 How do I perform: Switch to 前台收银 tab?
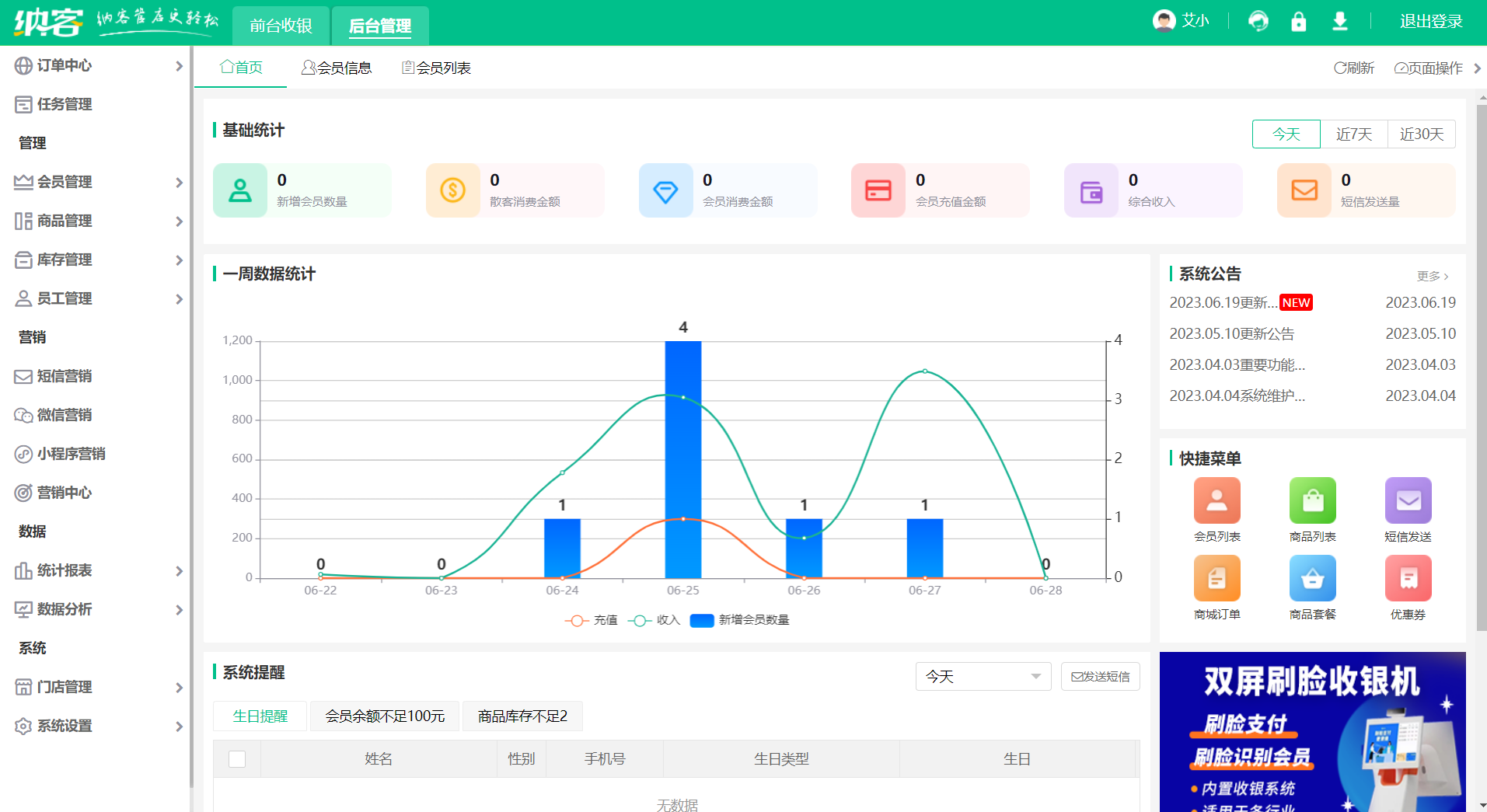point(281,26)
